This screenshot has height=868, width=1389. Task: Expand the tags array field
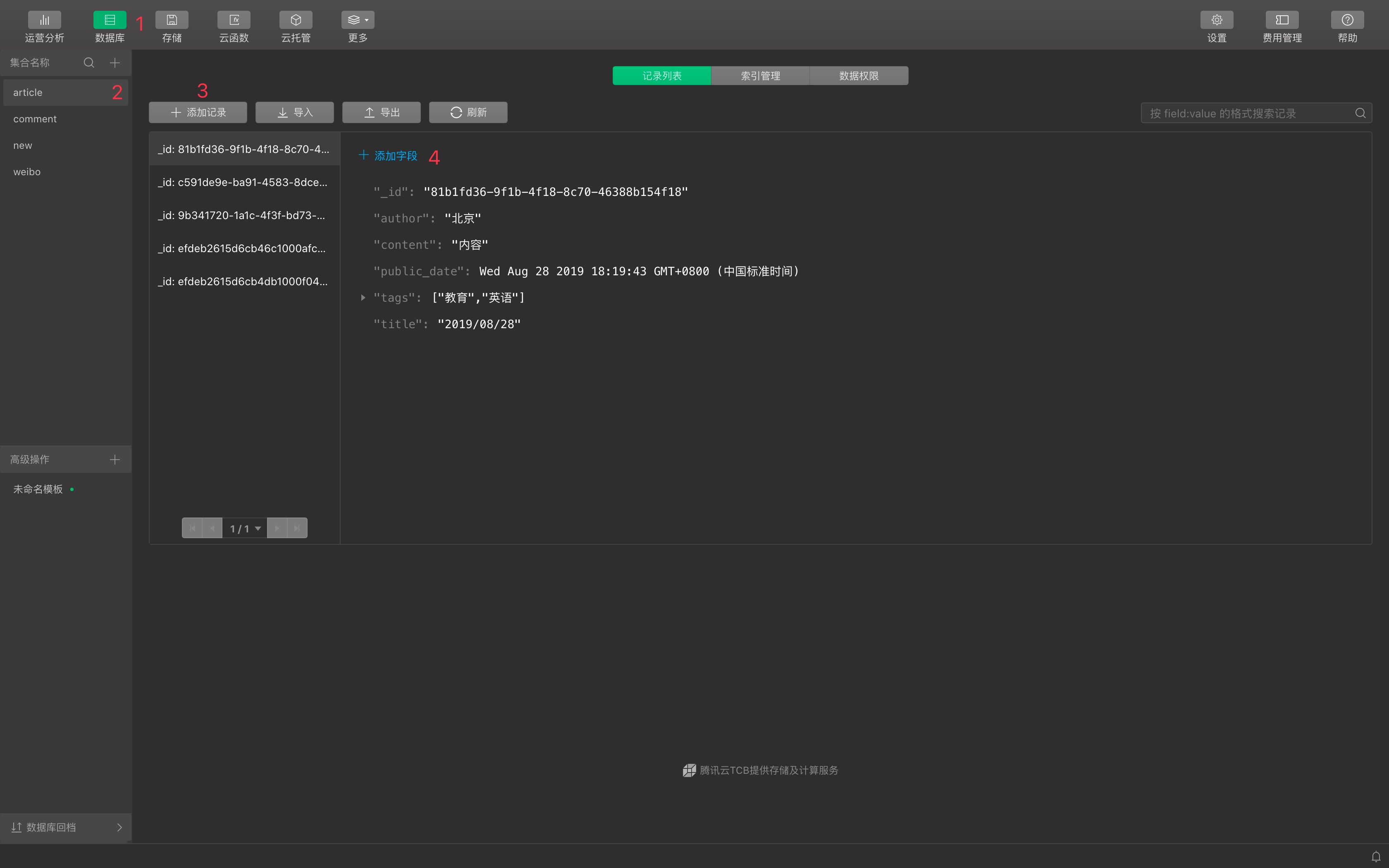click(363, 297)
